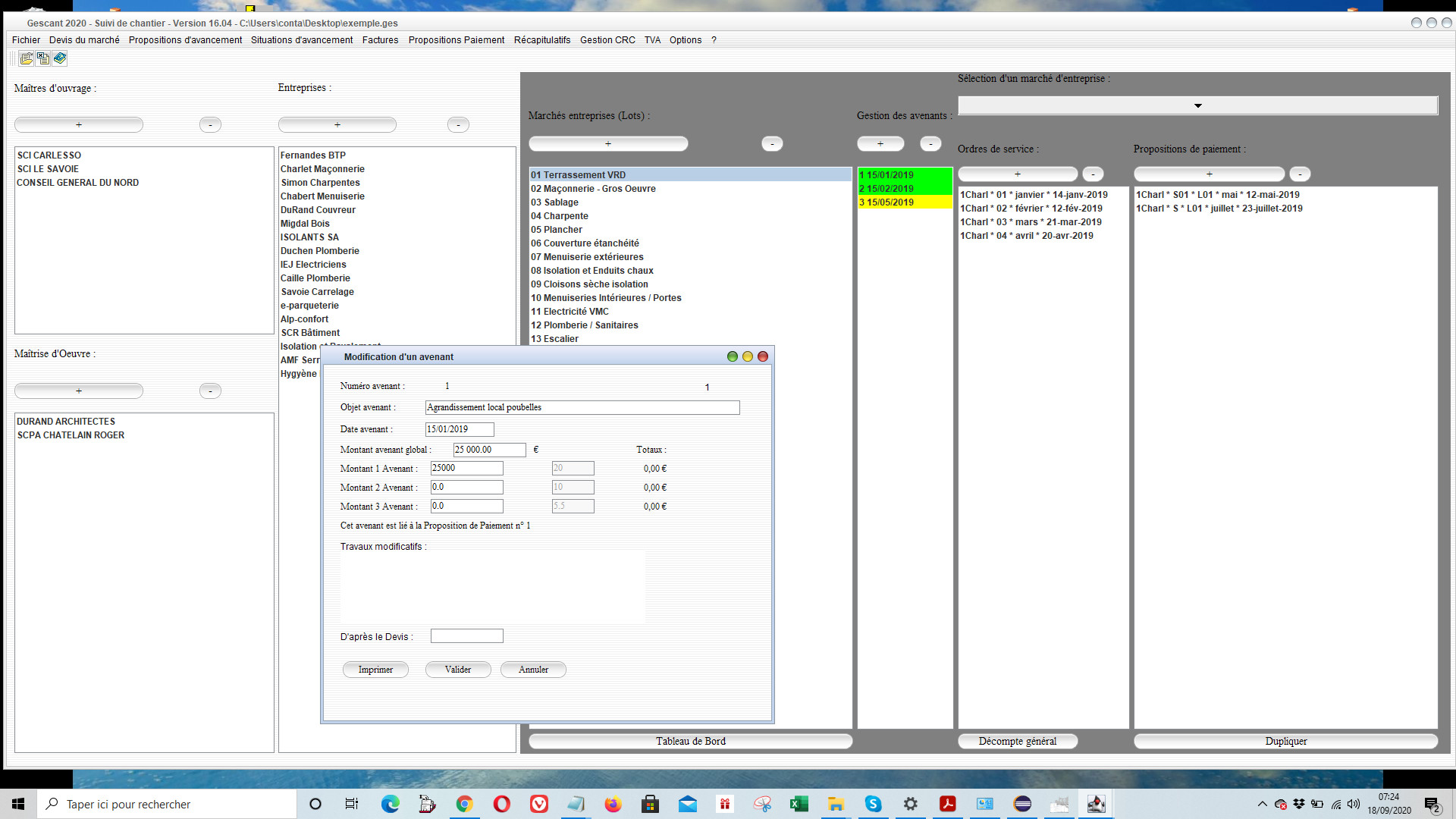Open the Factures menu
Image resolution: width=1456 pixels, height=819 pixels.
pos(380,40)
